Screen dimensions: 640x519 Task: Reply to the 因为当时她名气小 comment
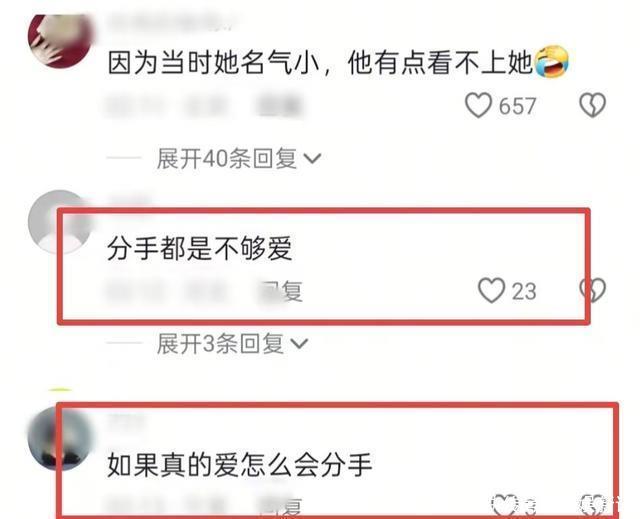[280, 105]
